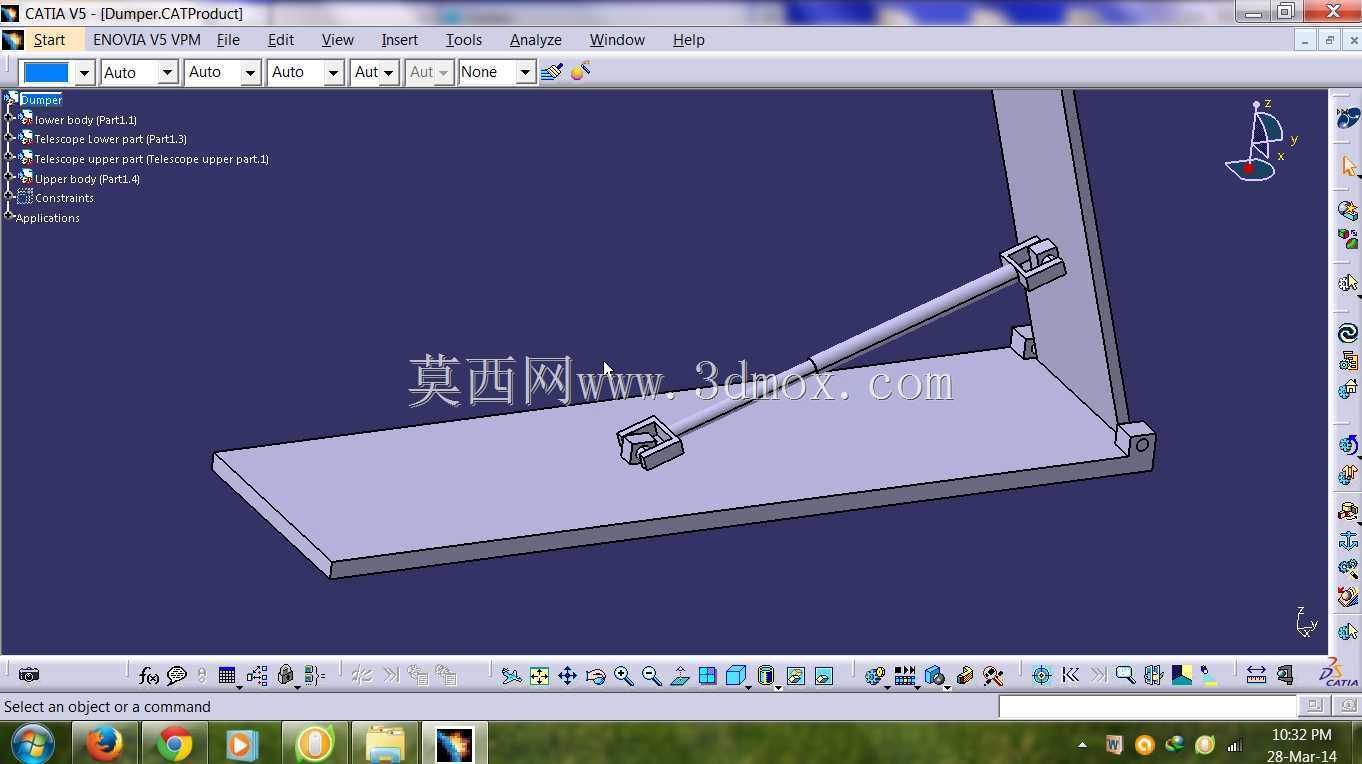Viewport: 1362px width, 764px height.
Task: Expand the Applications tree node
Action: tap(8, 217)
